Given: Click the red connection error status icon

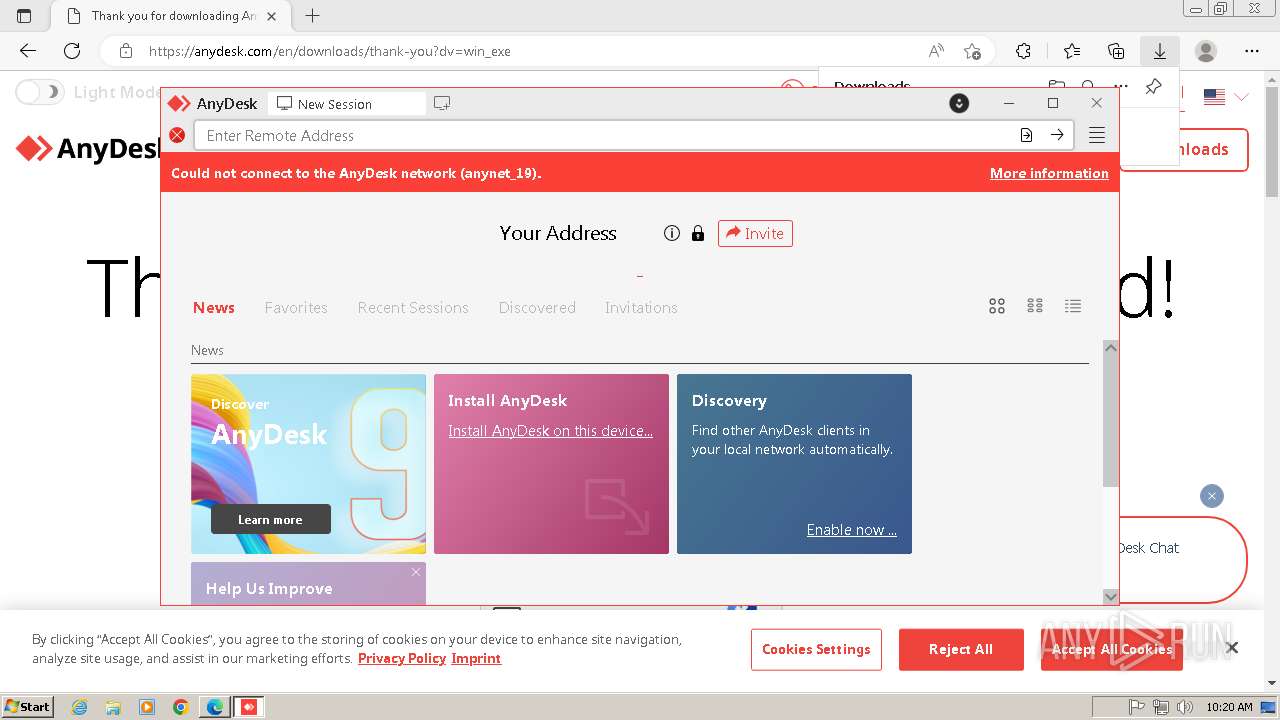Looking at the screenshot, I should tap(177, 135).
